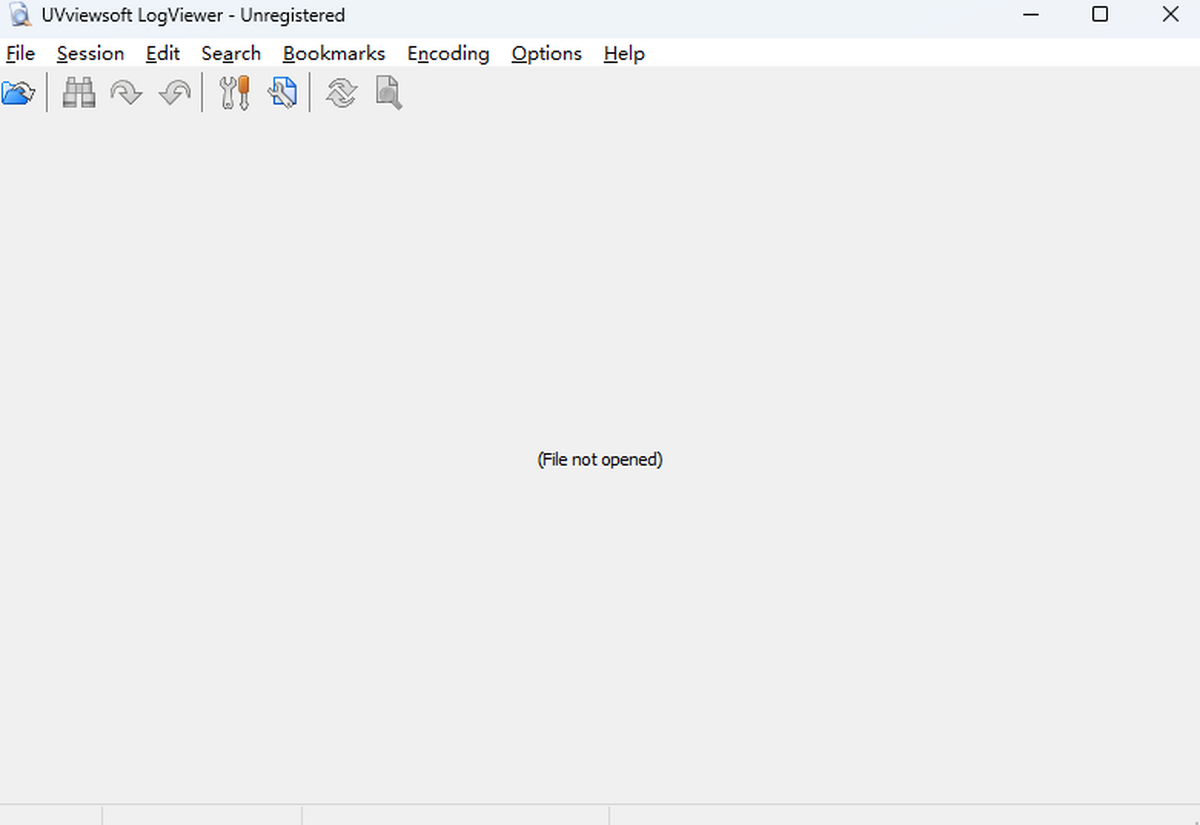The image size is (1200, 825).
Task: Click the Find previous arrow icon
Action: pyautogui.click(x=174, y=93)
